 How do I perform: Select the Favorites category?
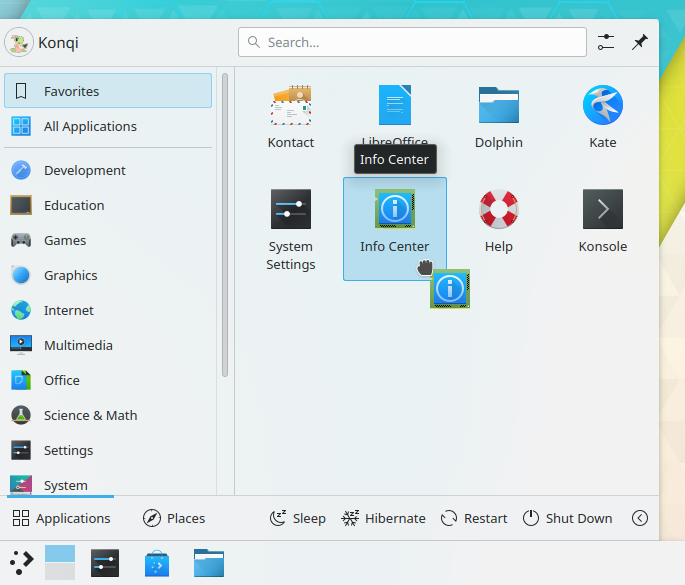click(108, 91)
